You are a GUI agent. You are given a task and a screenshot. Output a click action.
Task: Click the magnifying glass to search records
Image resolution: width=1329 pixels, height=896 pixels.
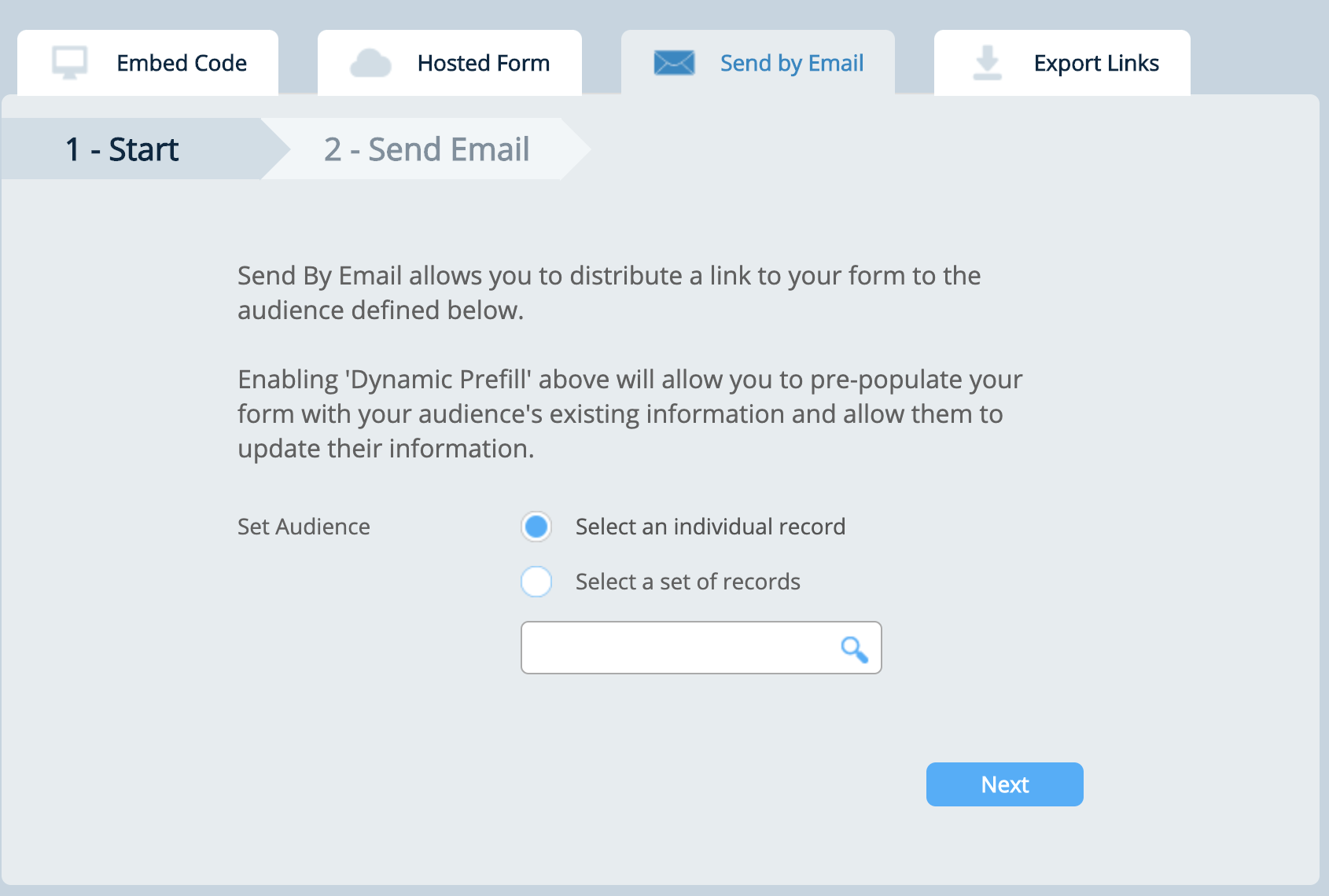855,648
